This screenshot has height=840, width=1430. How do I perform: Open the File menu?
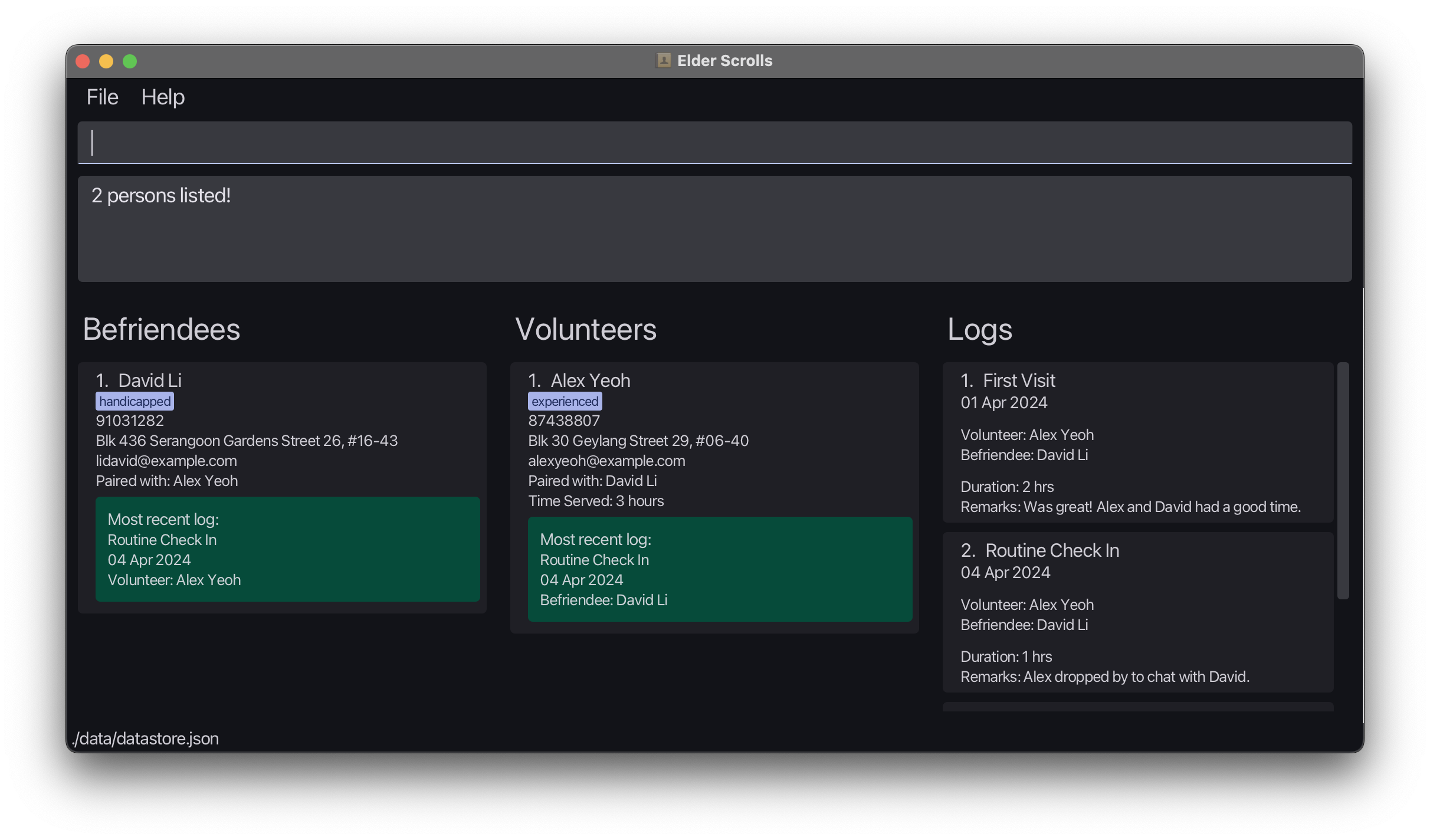tap(102, 97)
